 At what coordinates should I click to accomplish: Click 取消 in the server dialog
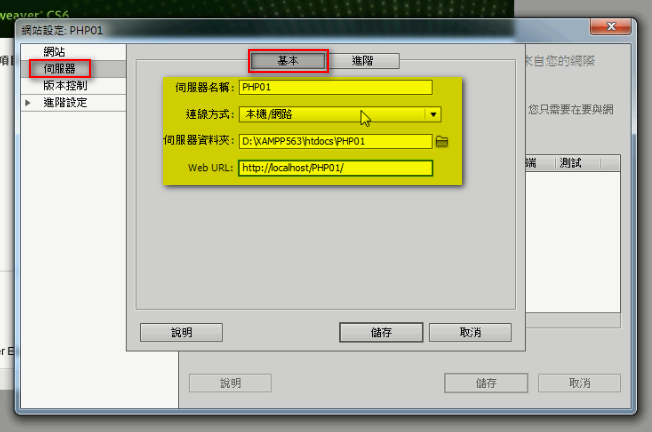pos(470,332)
